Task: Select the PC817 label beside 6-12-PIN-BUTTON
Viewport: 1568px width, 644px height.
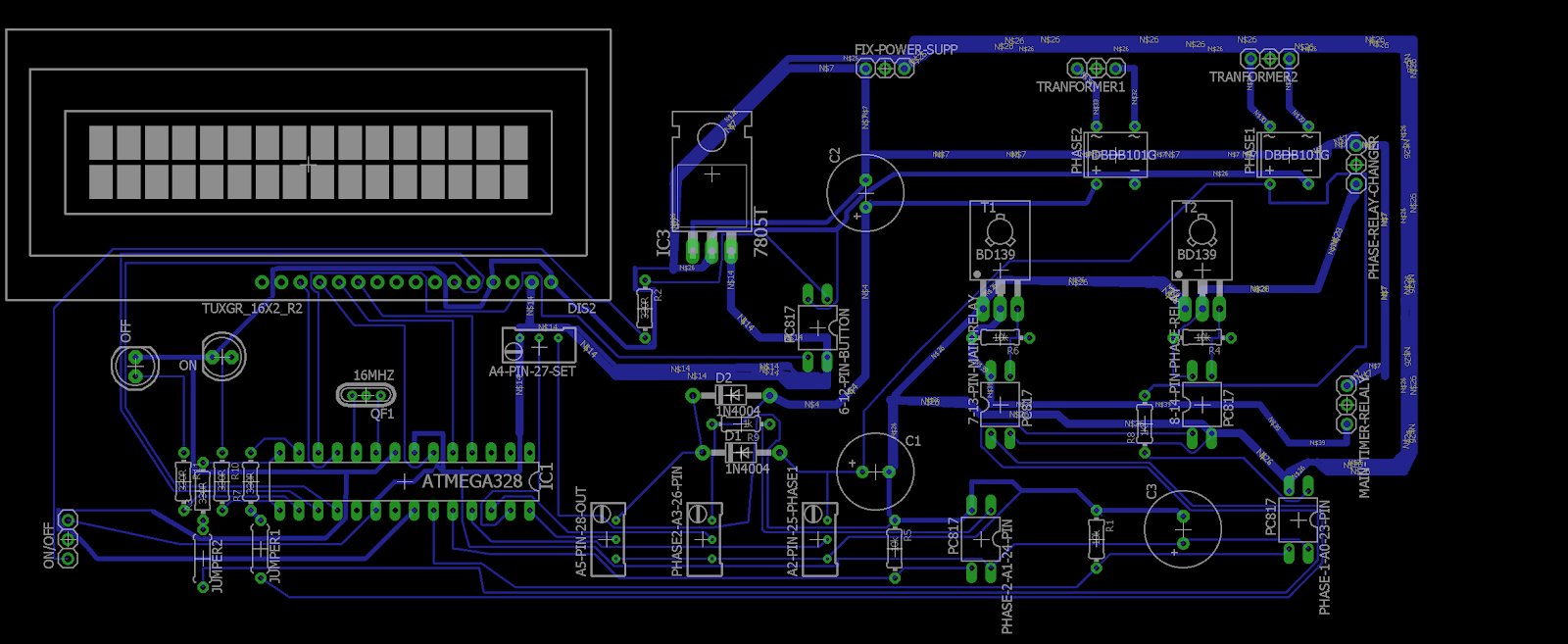Action: pyautogui.click(x=790, y=324)
